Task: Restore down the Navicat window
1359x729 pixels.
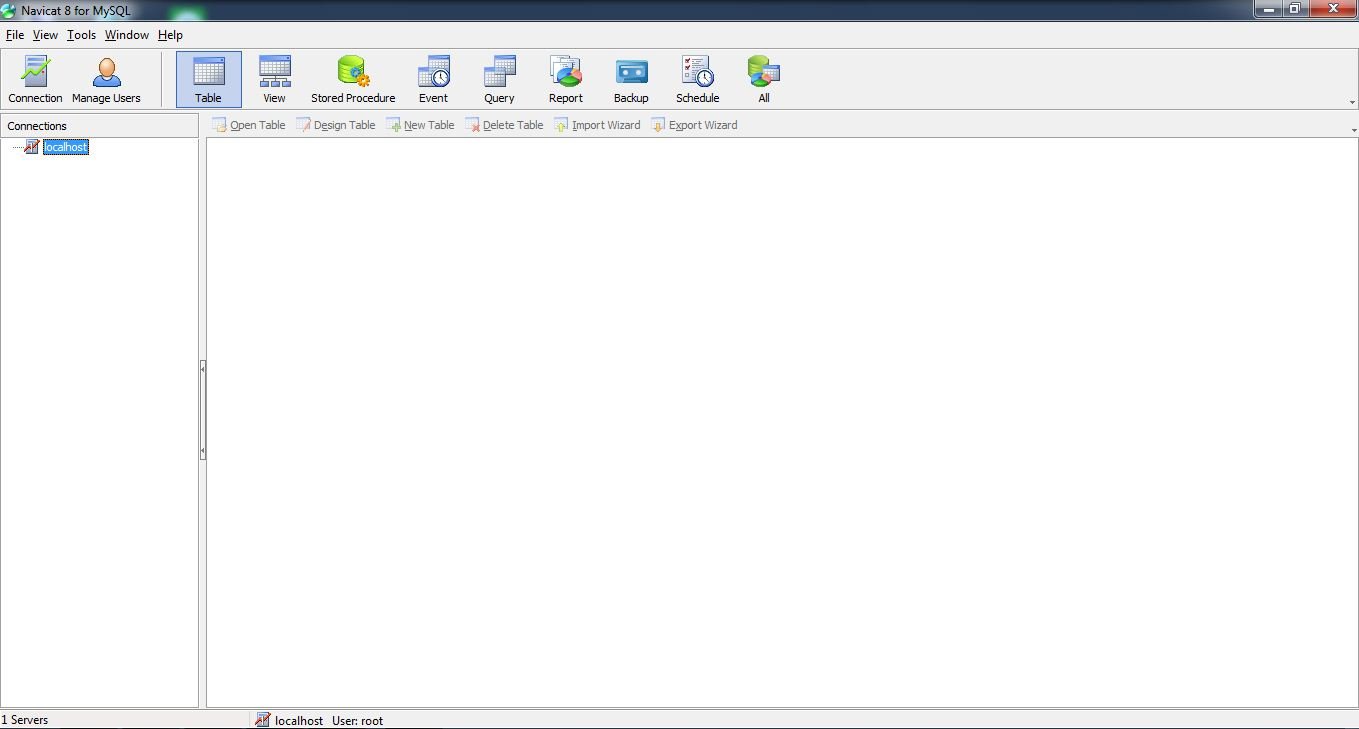Action: (1295, 9)
